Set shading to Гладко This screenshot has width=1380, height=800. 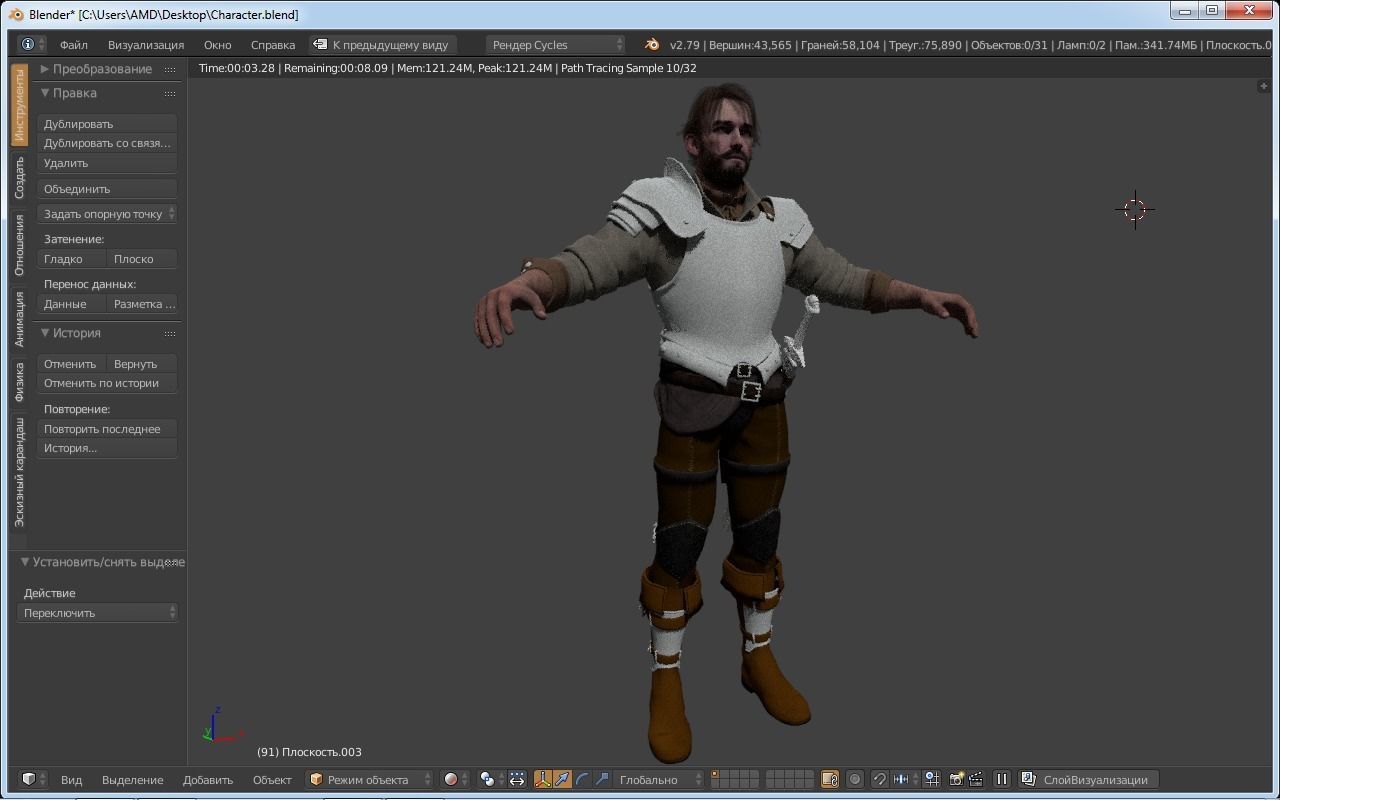click(72, 259)
